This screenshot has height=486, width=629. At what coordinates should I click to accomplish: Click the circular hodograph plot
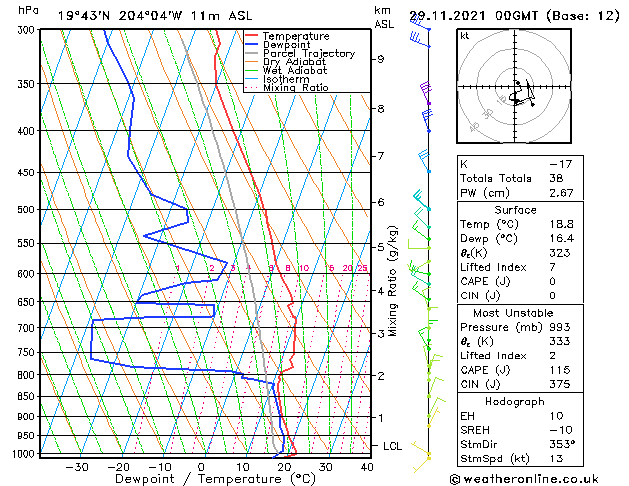515,86
